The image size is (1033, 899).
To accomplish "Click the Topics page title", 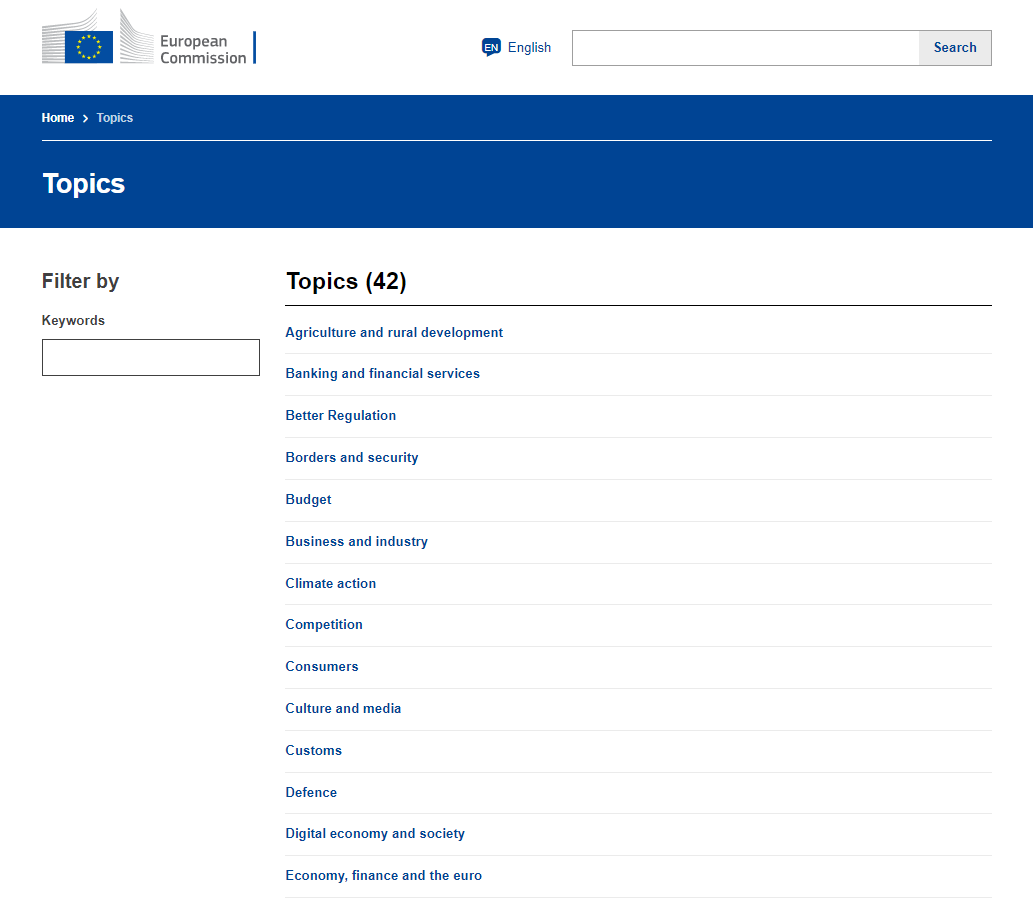I will 84,184.
